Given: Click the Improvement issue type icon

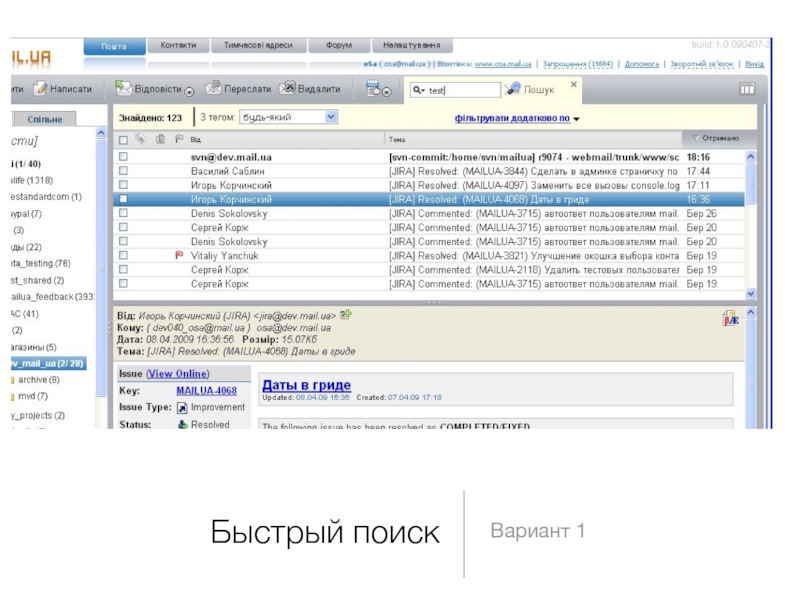Looking at the screenshot, I should [x=182, y=408].
